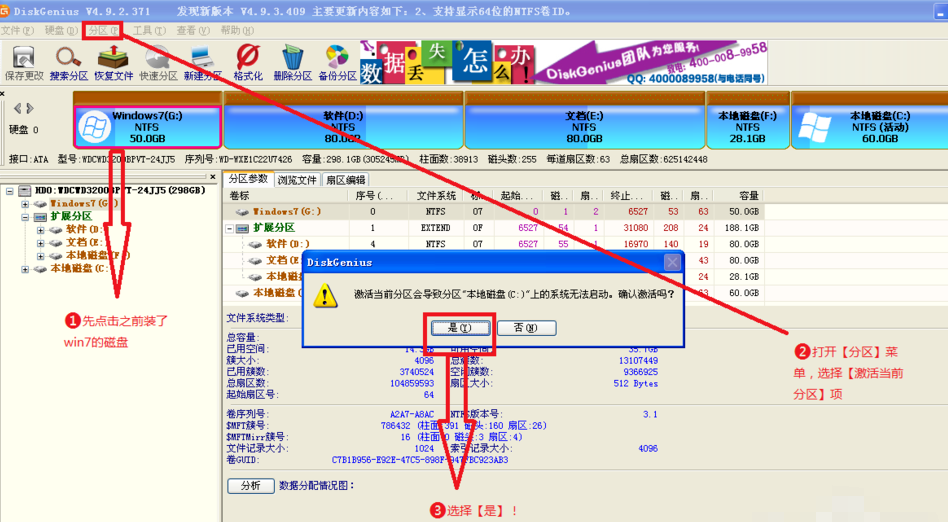Viewport: 948px width, 522px height.
Task: Open the 分区(P) menu
Action: click(103, 30)
